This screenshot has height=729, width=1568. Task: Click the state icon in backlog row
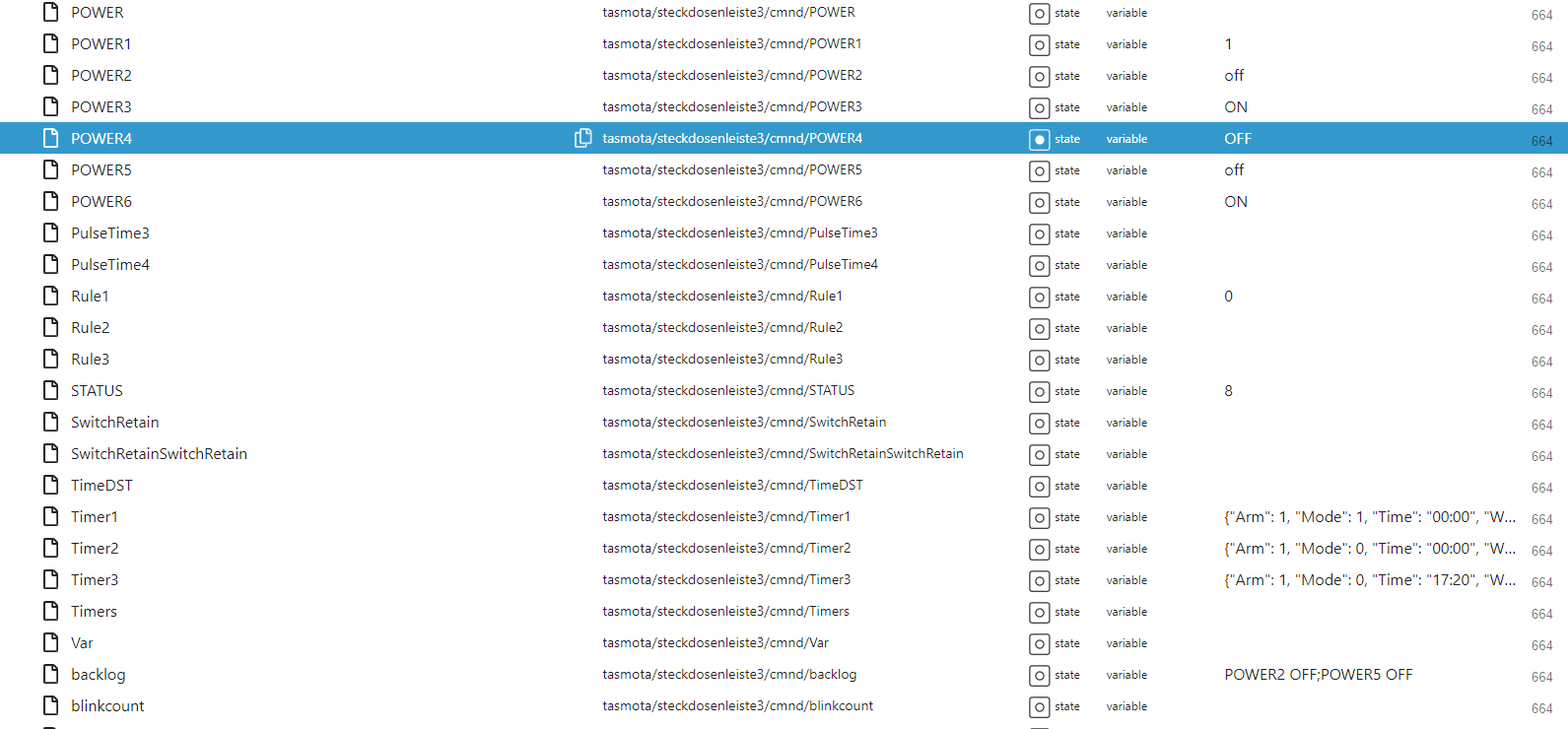(x=1039, y=675)
